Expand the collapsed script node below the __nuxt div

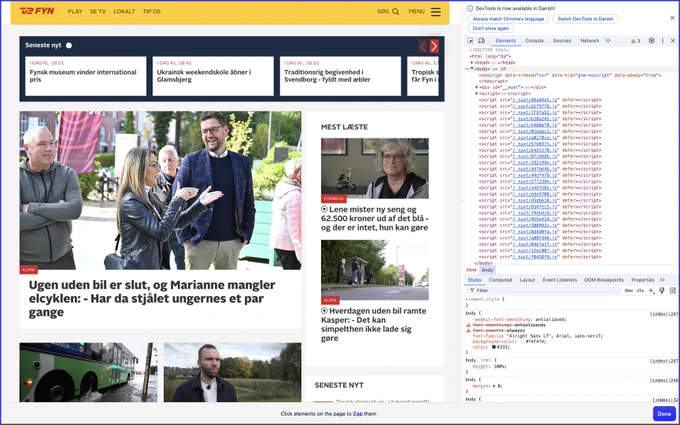click(x=477, y=93)
